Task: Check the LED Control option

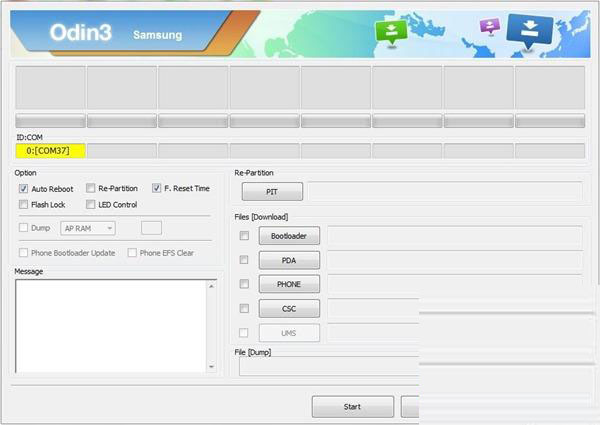Action: coord(90,205)
